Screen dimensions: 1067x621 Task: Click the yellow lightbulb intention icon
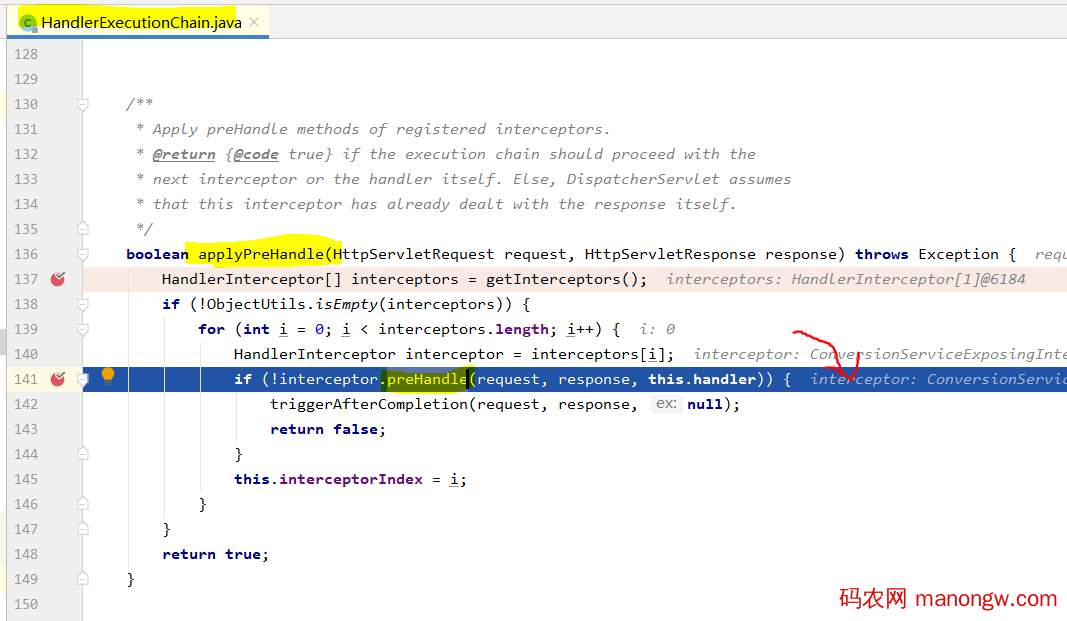[x=108, y=376]
